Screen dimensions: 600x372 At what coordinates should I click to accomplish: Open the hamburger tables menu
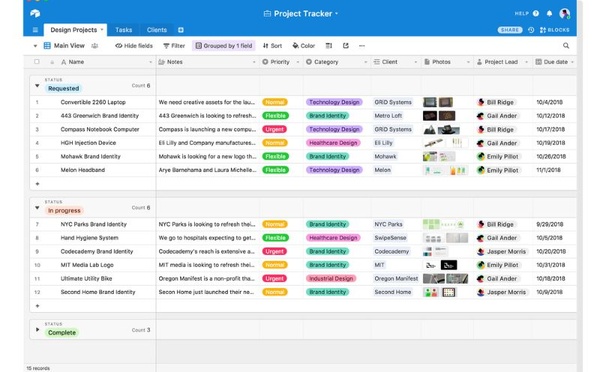pyautogui.click(x=35, y=30)
